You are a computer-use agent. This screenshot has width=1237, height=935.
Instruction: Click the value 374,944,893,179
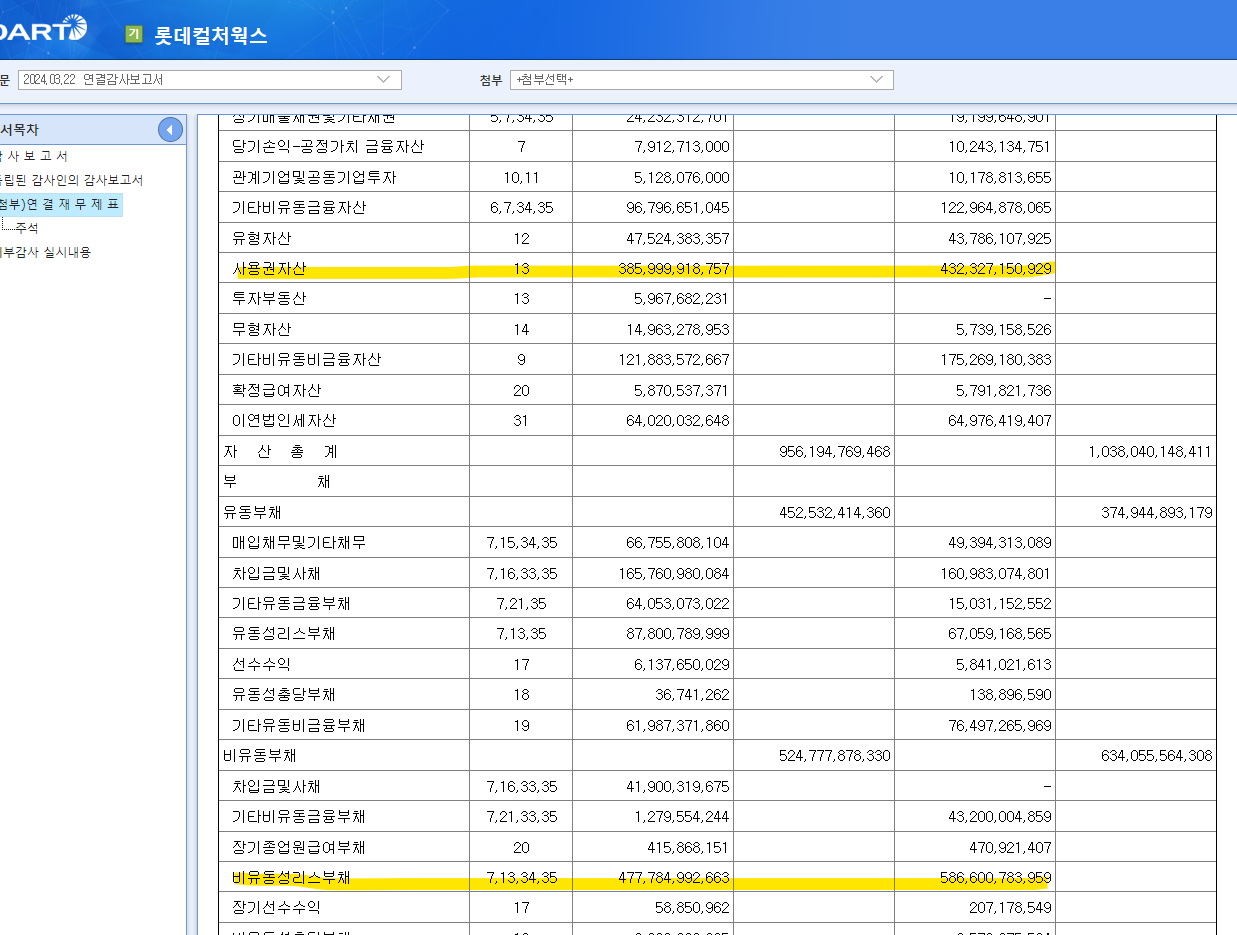(x=1157, y=513)
